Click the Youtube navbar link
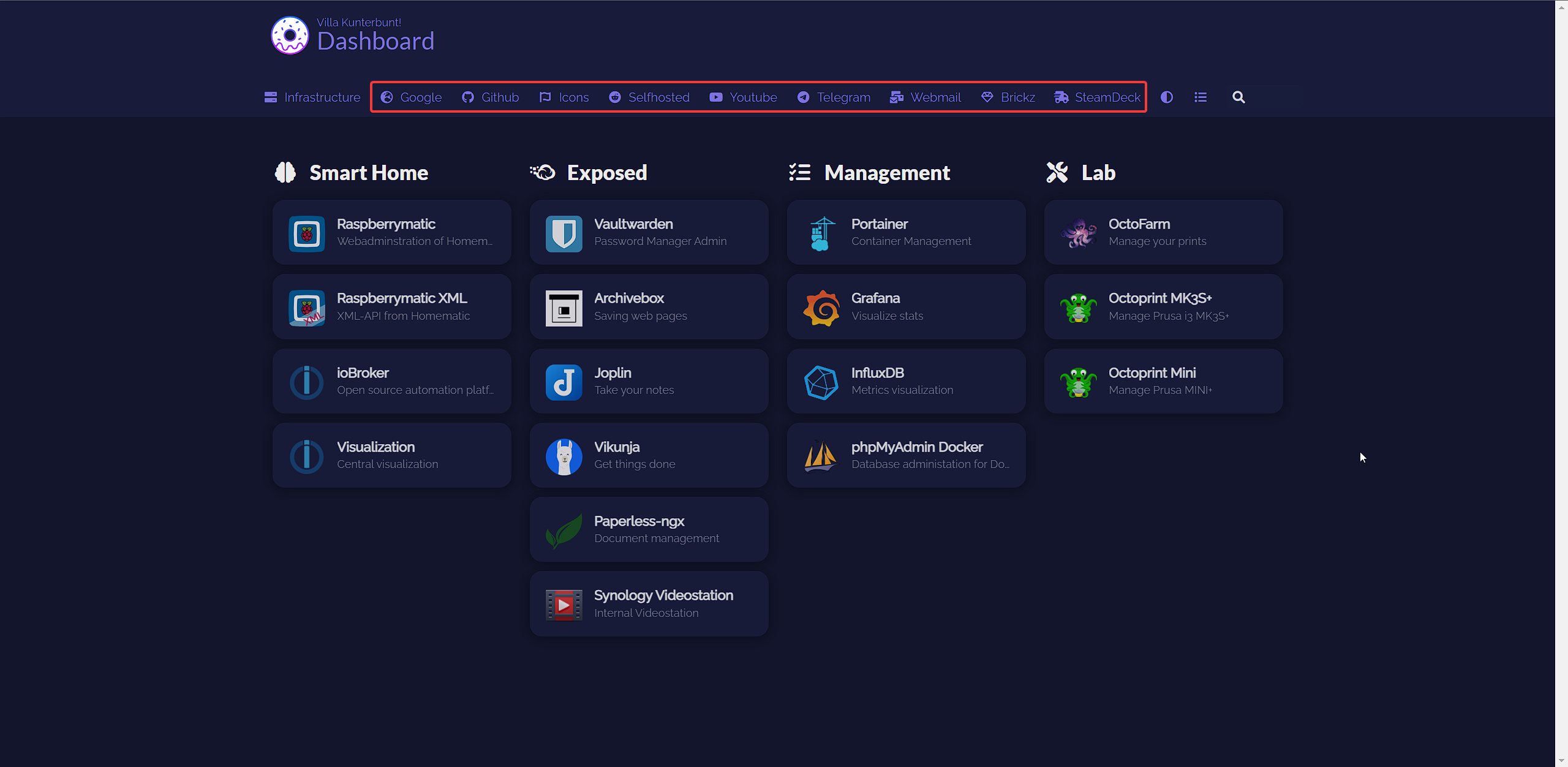 coord(743,97)
